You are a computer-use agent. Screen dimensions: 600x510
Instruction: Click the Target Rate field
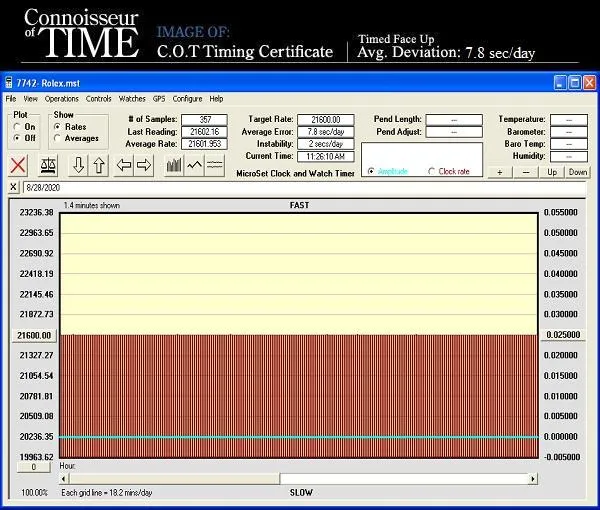coord(326,119)
